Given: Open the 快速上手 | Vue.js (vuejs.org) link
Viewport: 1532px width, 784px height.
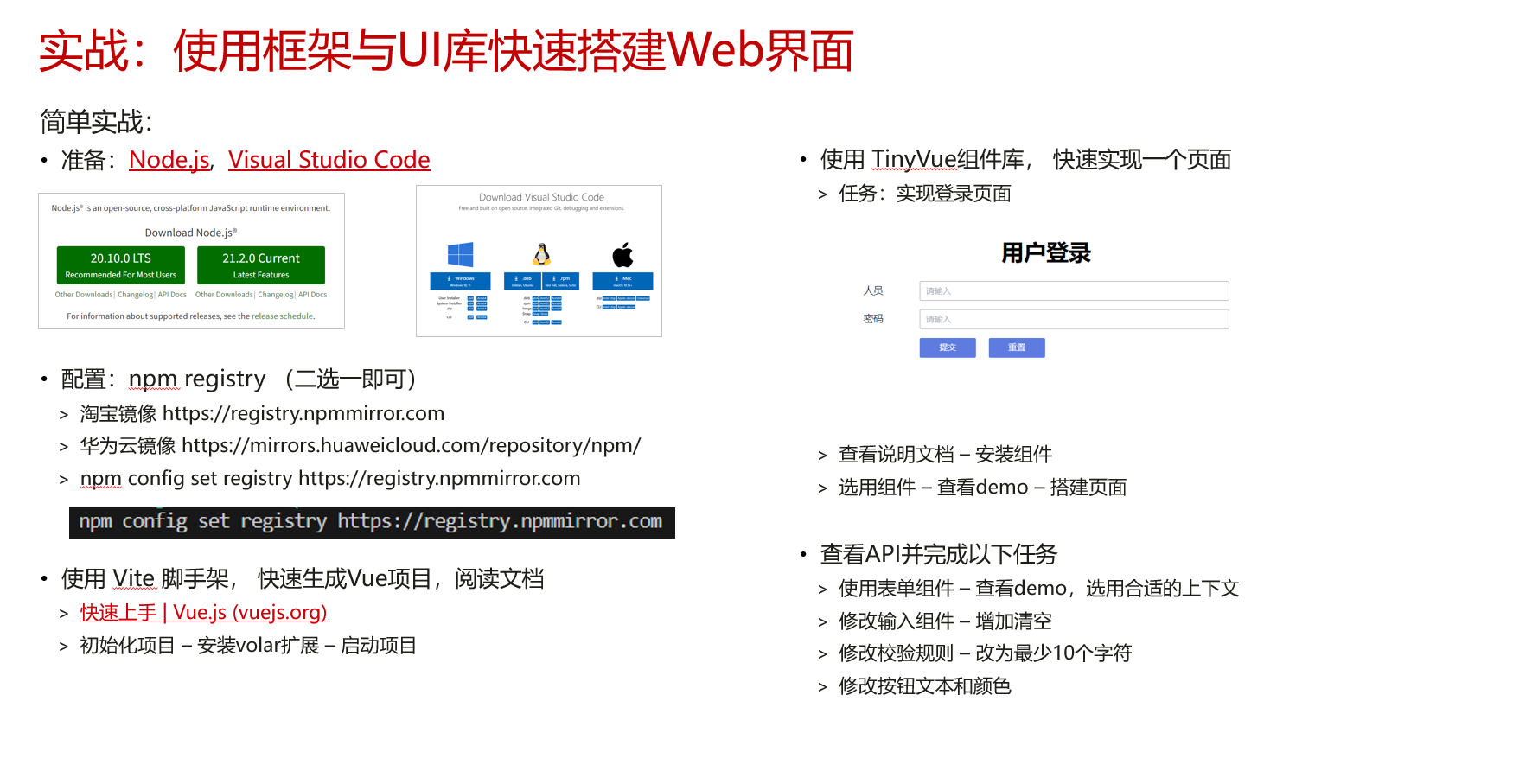Looking at the screenshot, I should click(203, 612).
